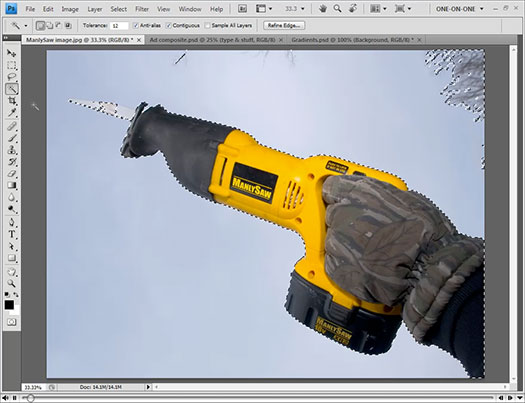Toggle Quick Mask mode

[11, 322]
